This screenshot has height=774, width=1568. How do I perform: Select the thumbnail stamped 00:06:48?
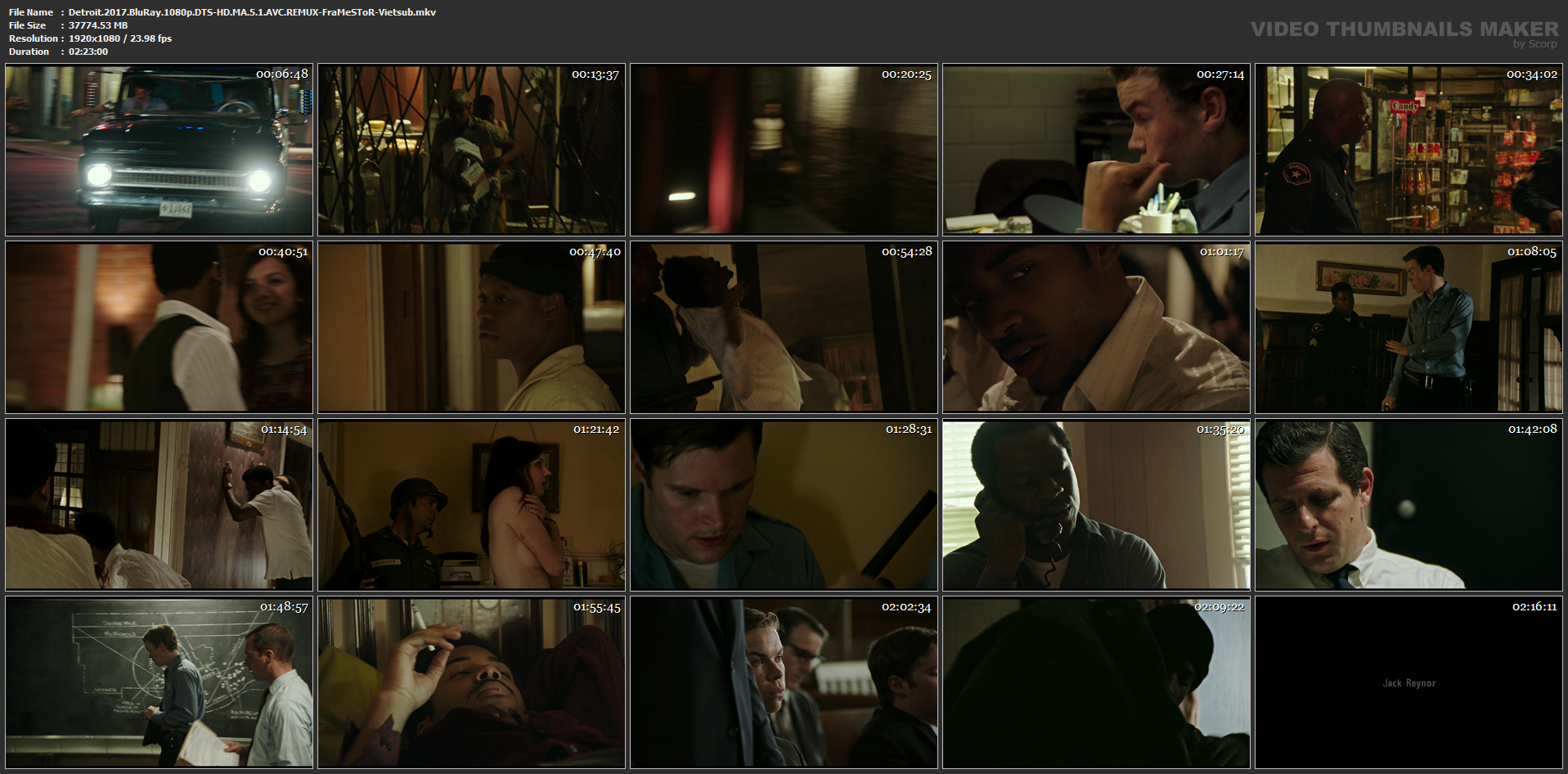point(159,150)
